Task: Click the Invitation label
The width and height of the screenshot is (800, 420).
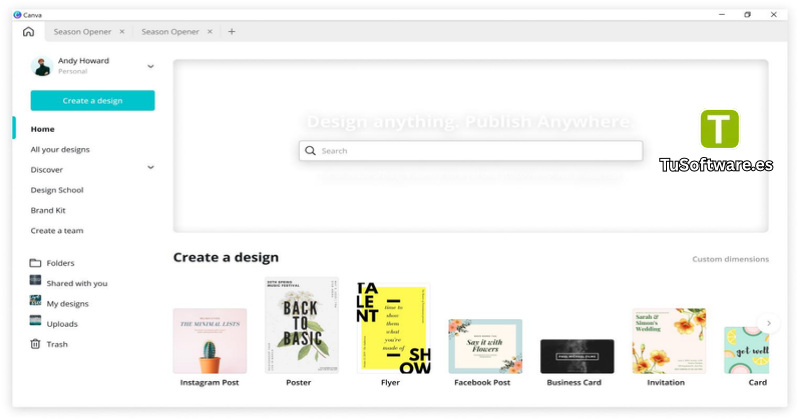Action: point(666,382)
